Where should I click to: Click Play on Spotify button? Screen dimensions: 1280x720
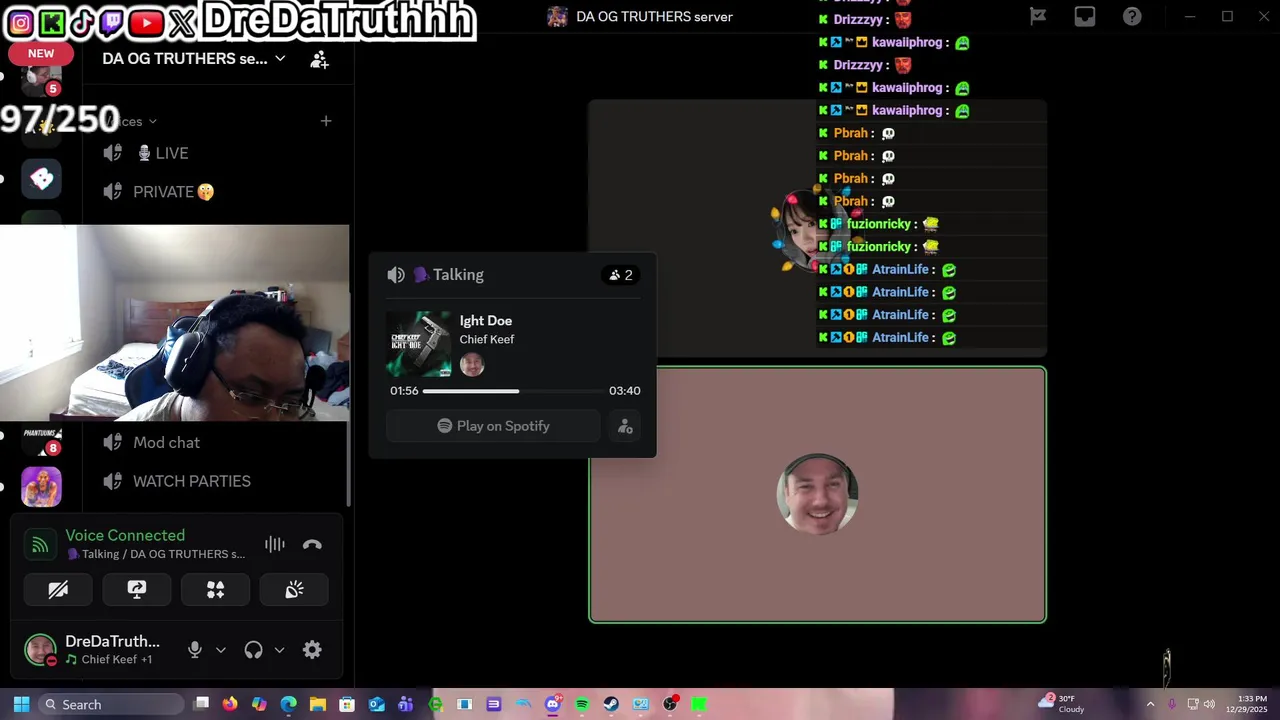pos(493,426)
